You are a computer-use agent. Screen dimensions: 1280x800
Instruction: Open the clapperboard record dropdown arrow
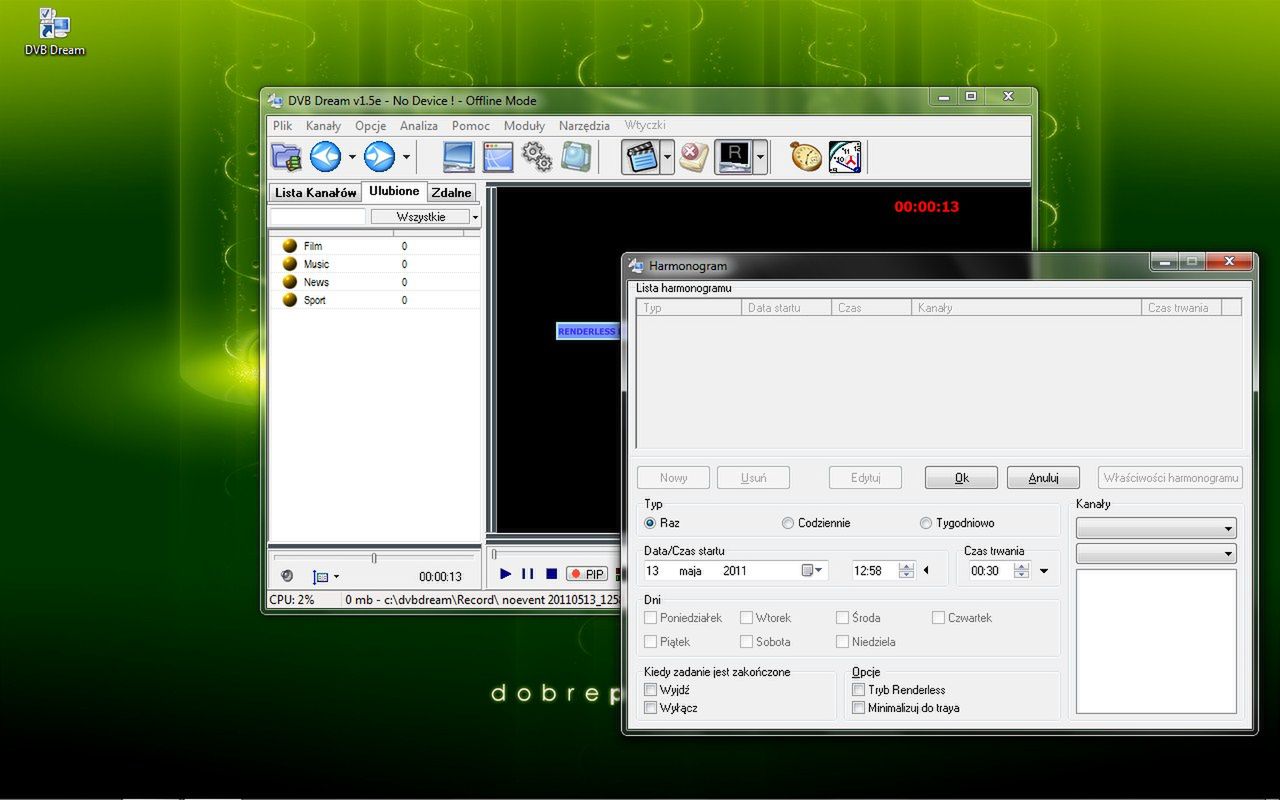tap(667, 157)
